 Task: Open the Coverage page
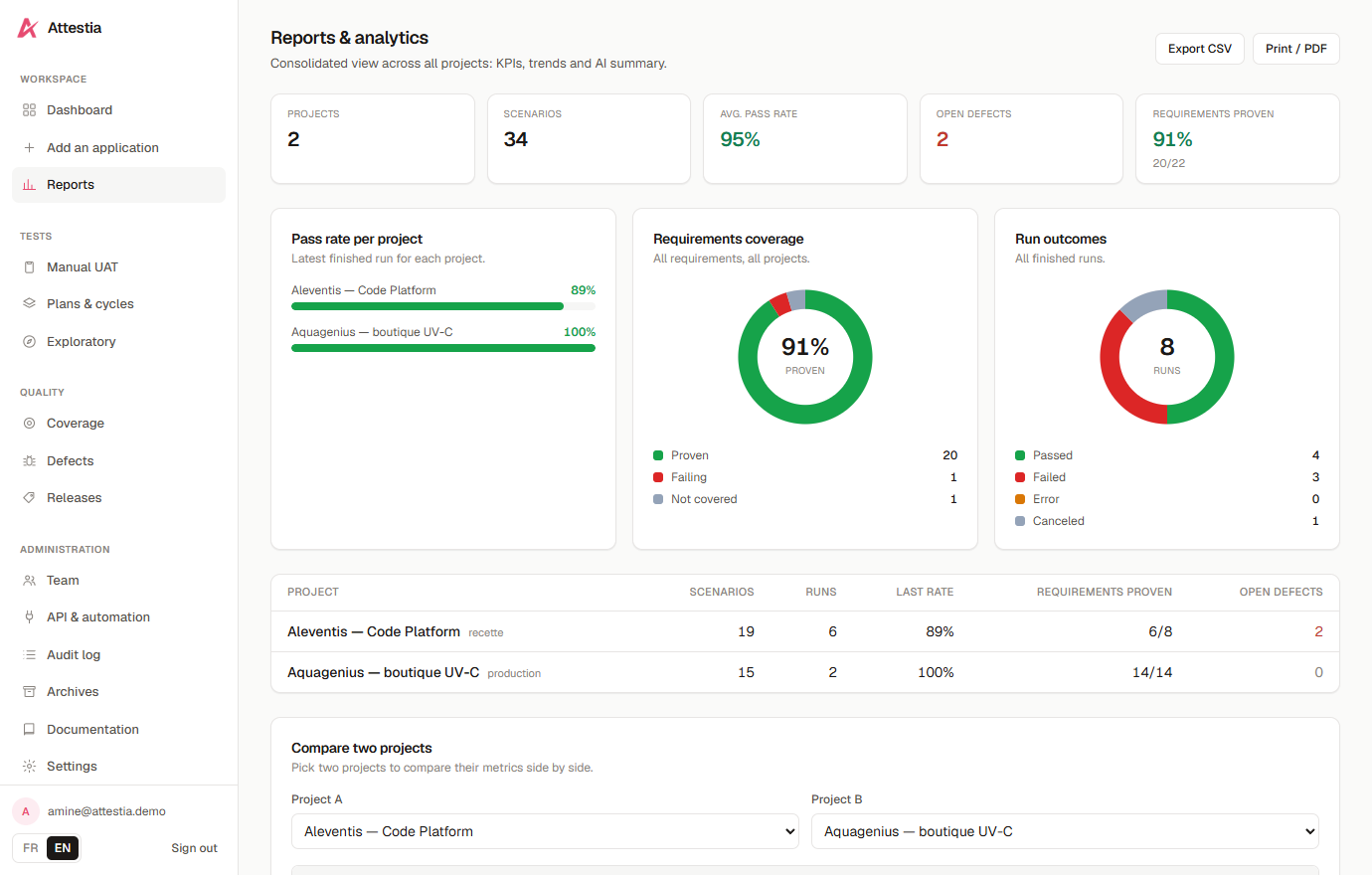pyautogui.click(x=118, y=424)
